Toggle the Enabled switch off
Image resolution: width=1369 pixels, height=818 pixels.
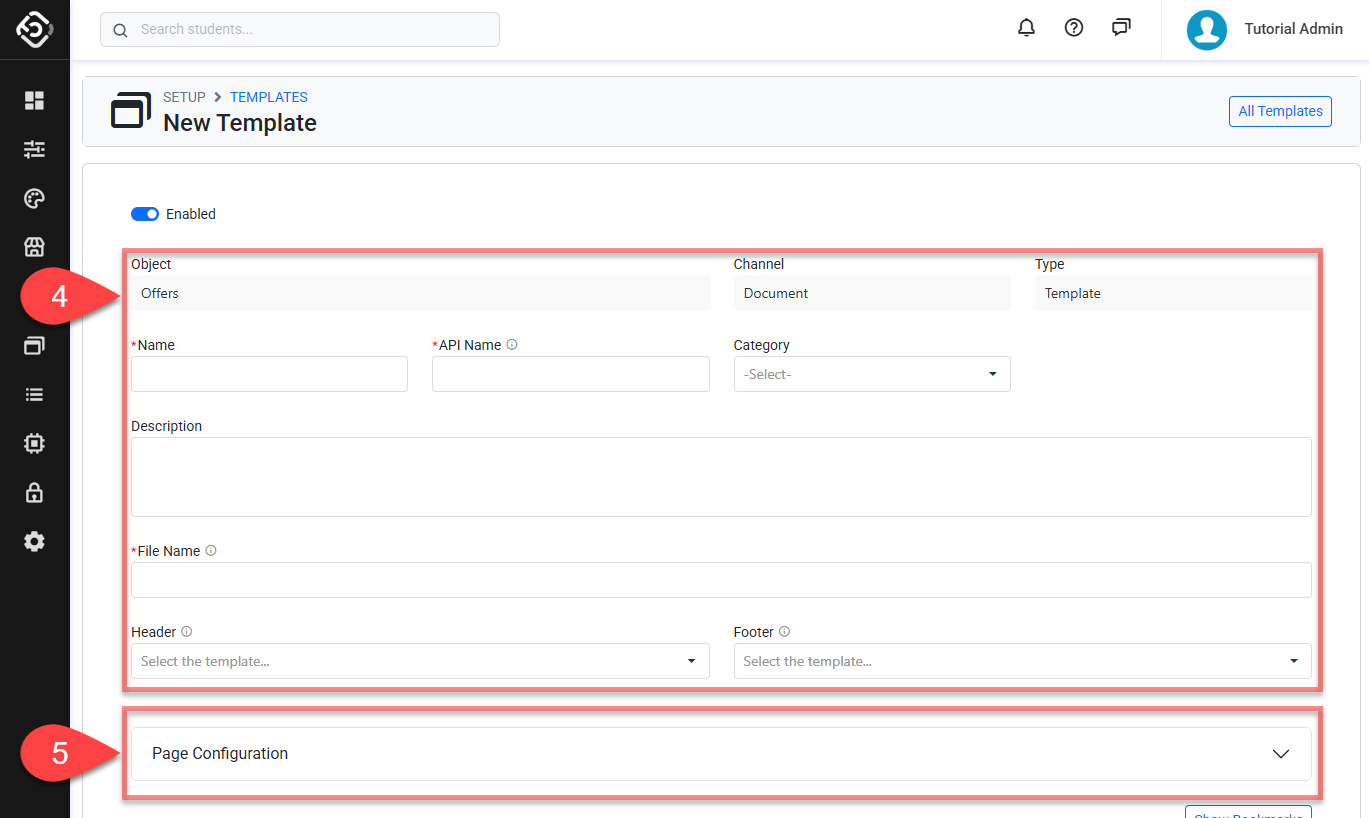tap(145, 214)
